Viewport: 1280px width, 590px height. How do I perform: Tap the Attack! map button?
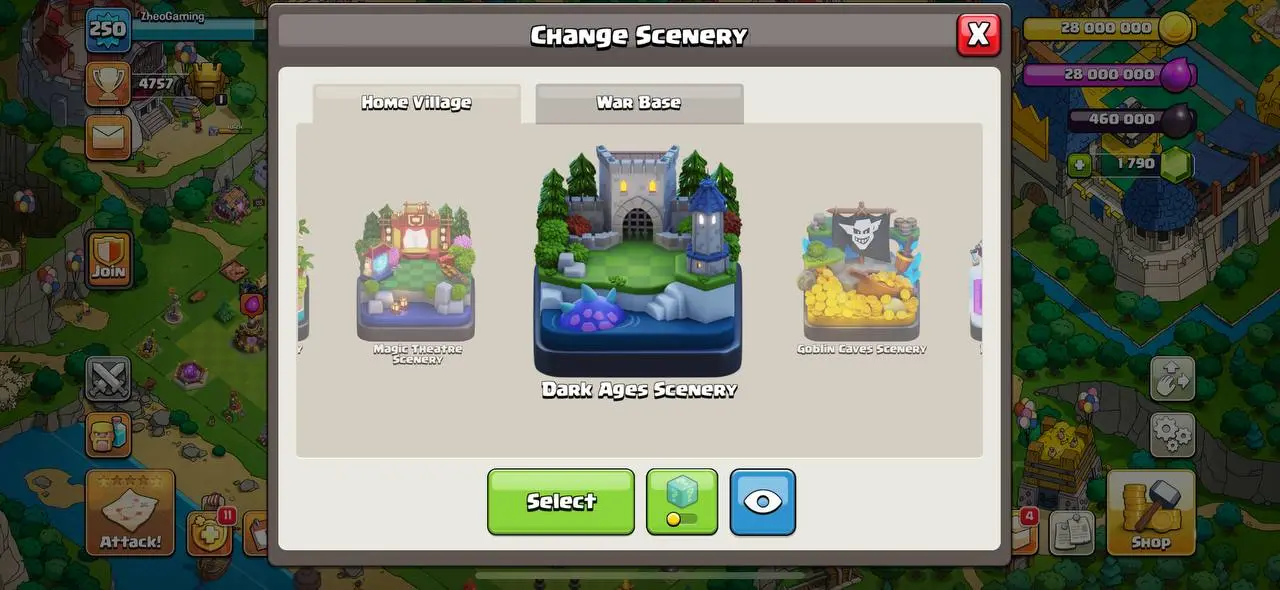(130, 513)
